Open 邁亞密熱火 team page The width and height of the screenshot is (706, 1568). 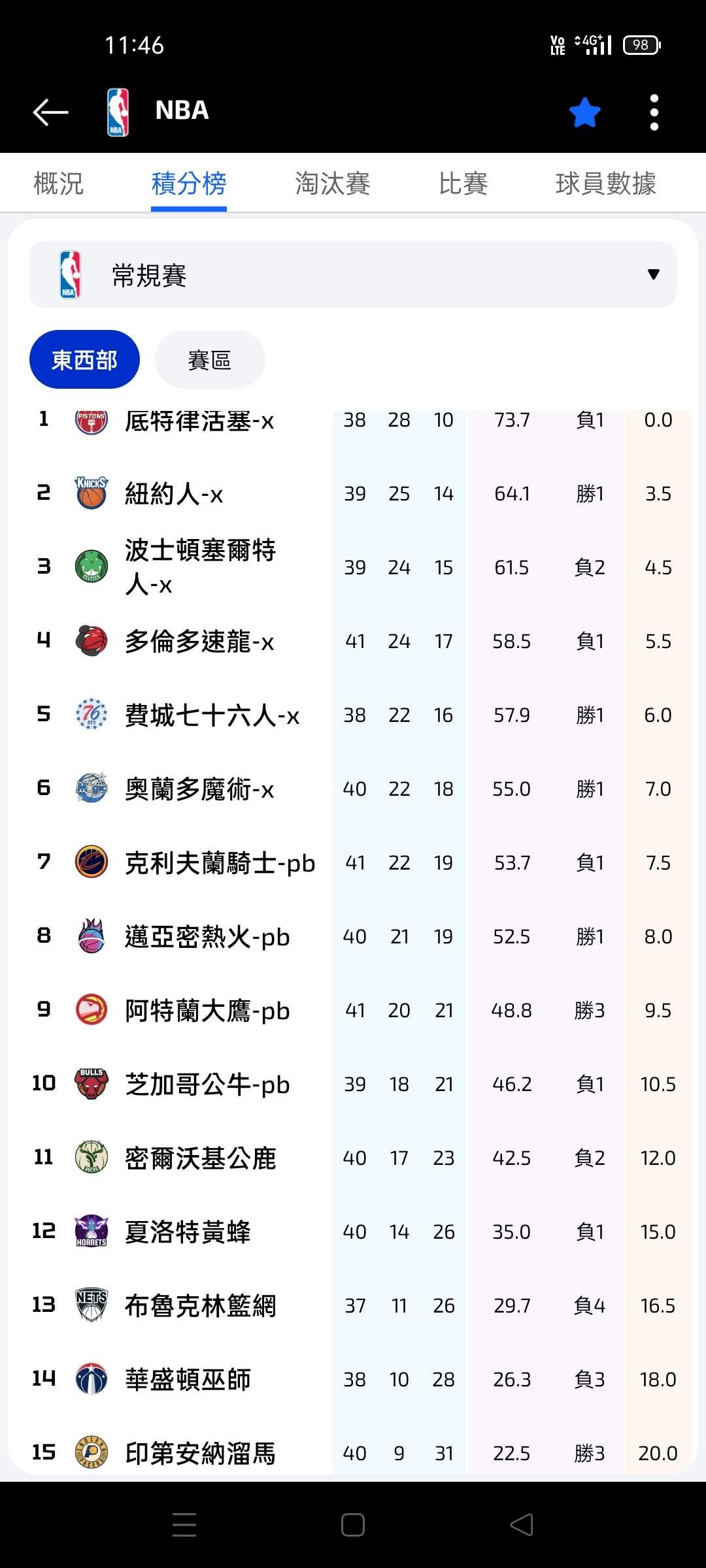pos(207,937)
